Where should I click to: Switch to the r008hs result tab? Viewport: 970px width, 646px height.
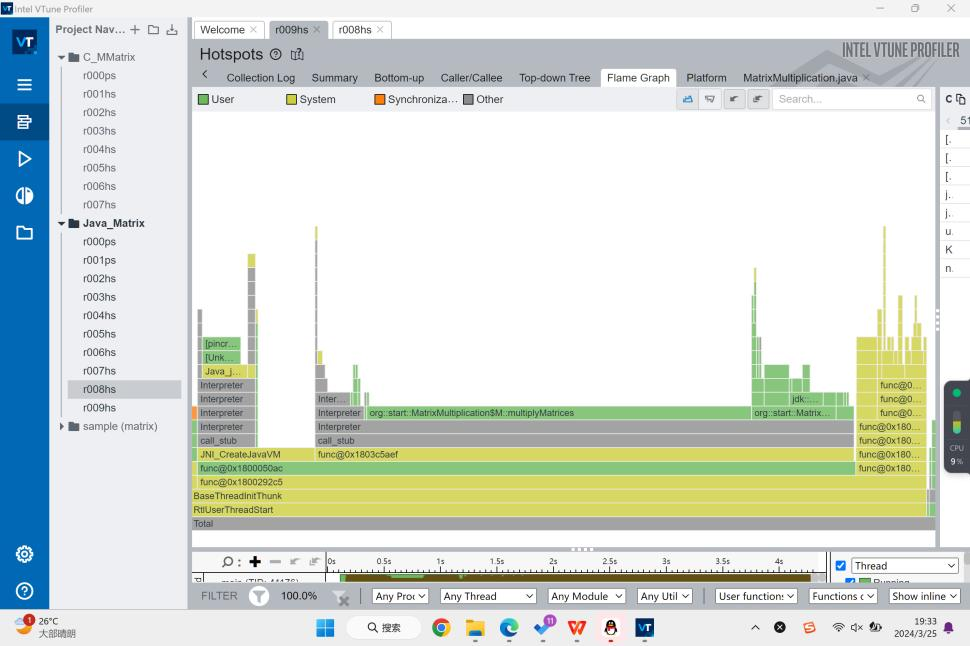355,30
